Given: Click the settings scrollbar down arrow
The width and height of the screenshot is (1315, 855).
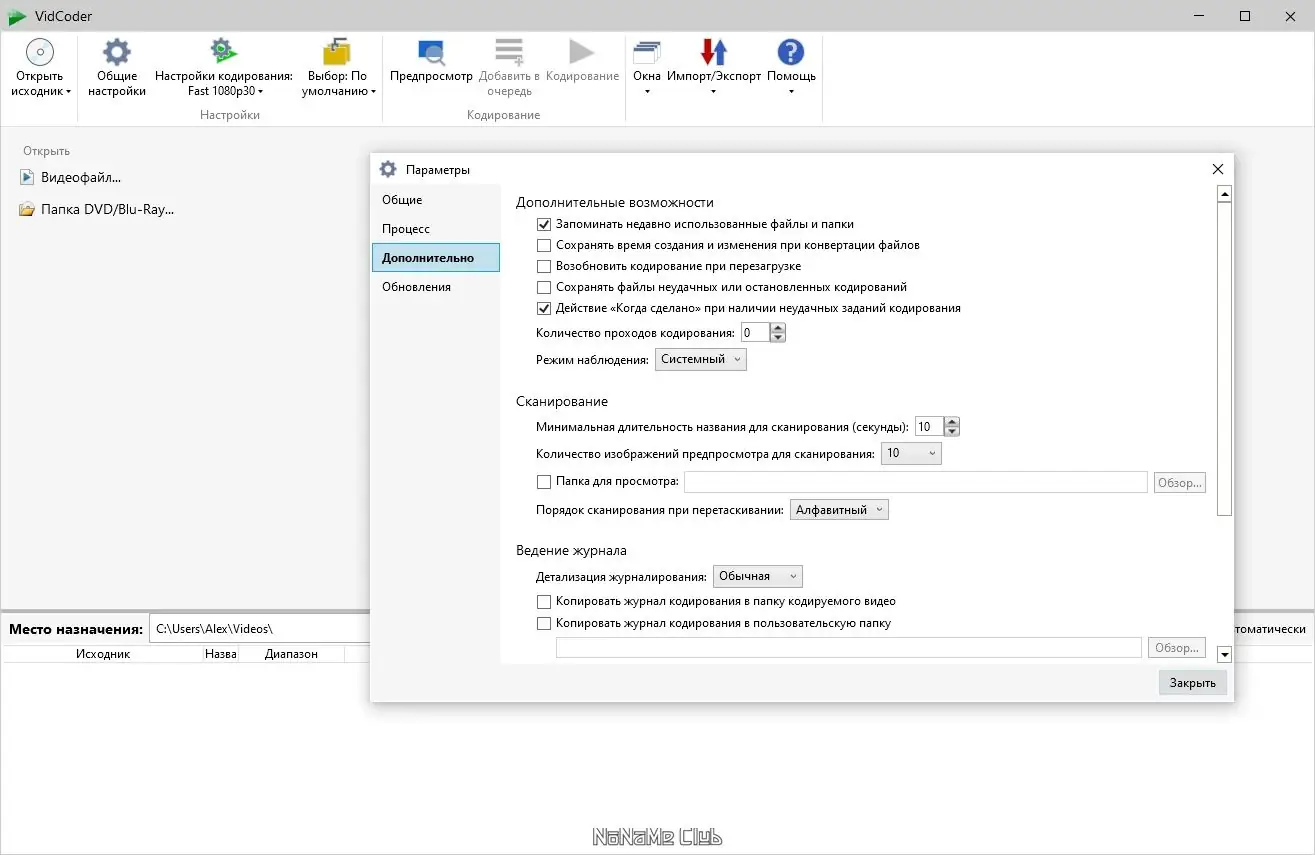Looking at the screenshot, I should coord(1225,654).
